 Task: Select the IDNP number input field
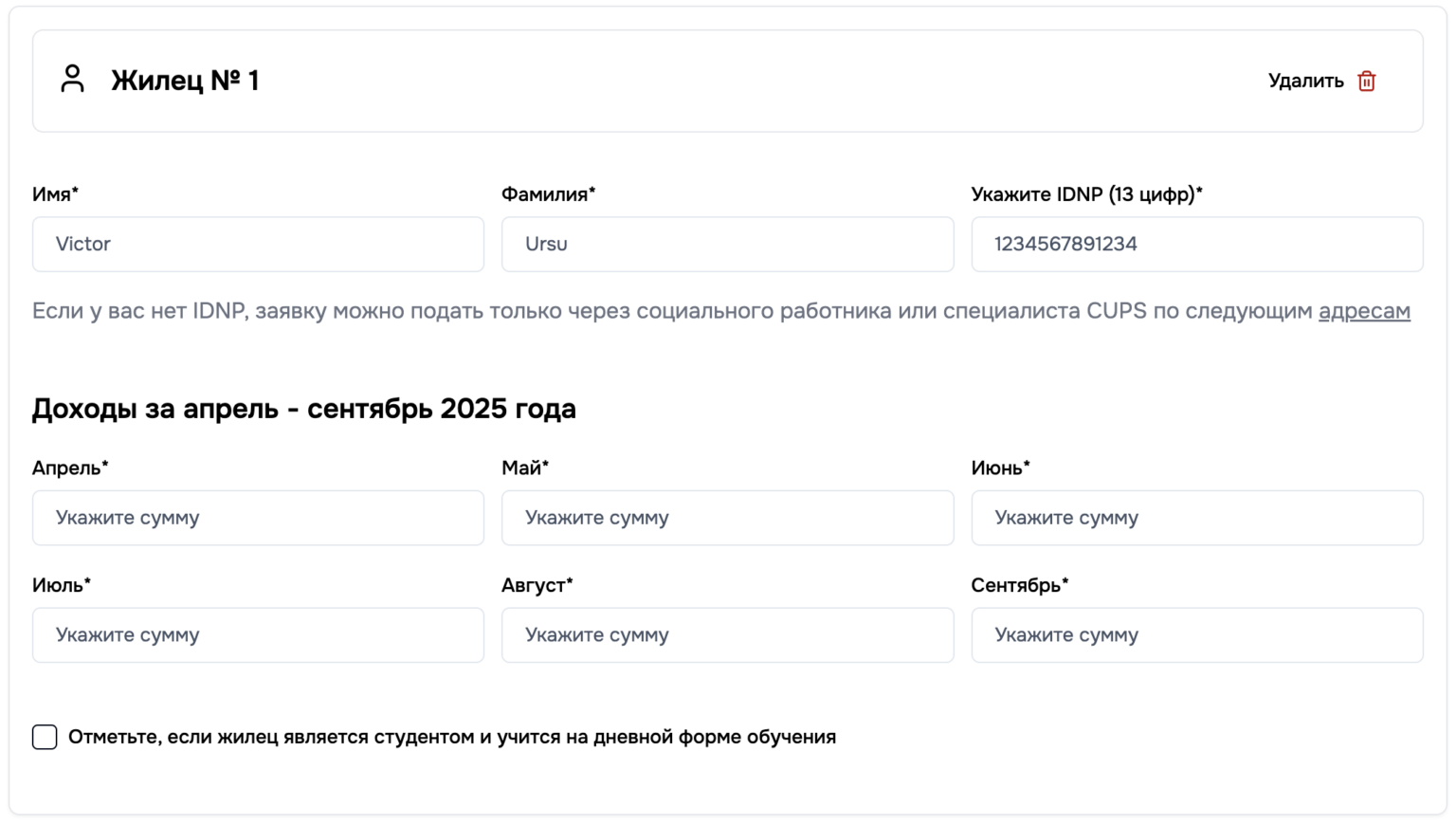1196,245
